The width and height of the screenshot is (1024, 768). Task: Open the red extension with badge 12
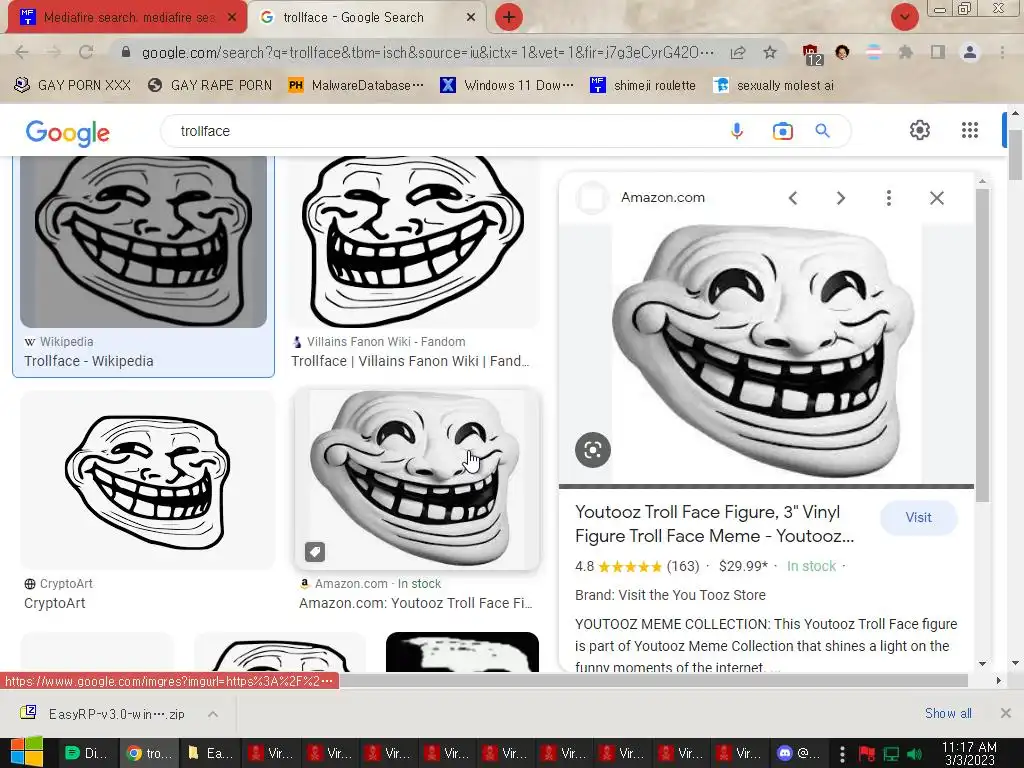(x=811, y=54)
